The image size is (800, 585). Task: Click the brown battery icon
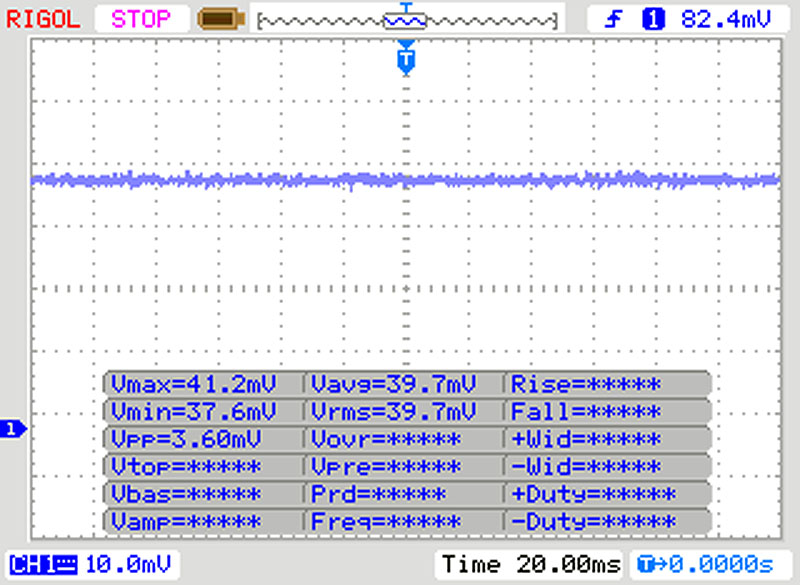coord(221,19)
